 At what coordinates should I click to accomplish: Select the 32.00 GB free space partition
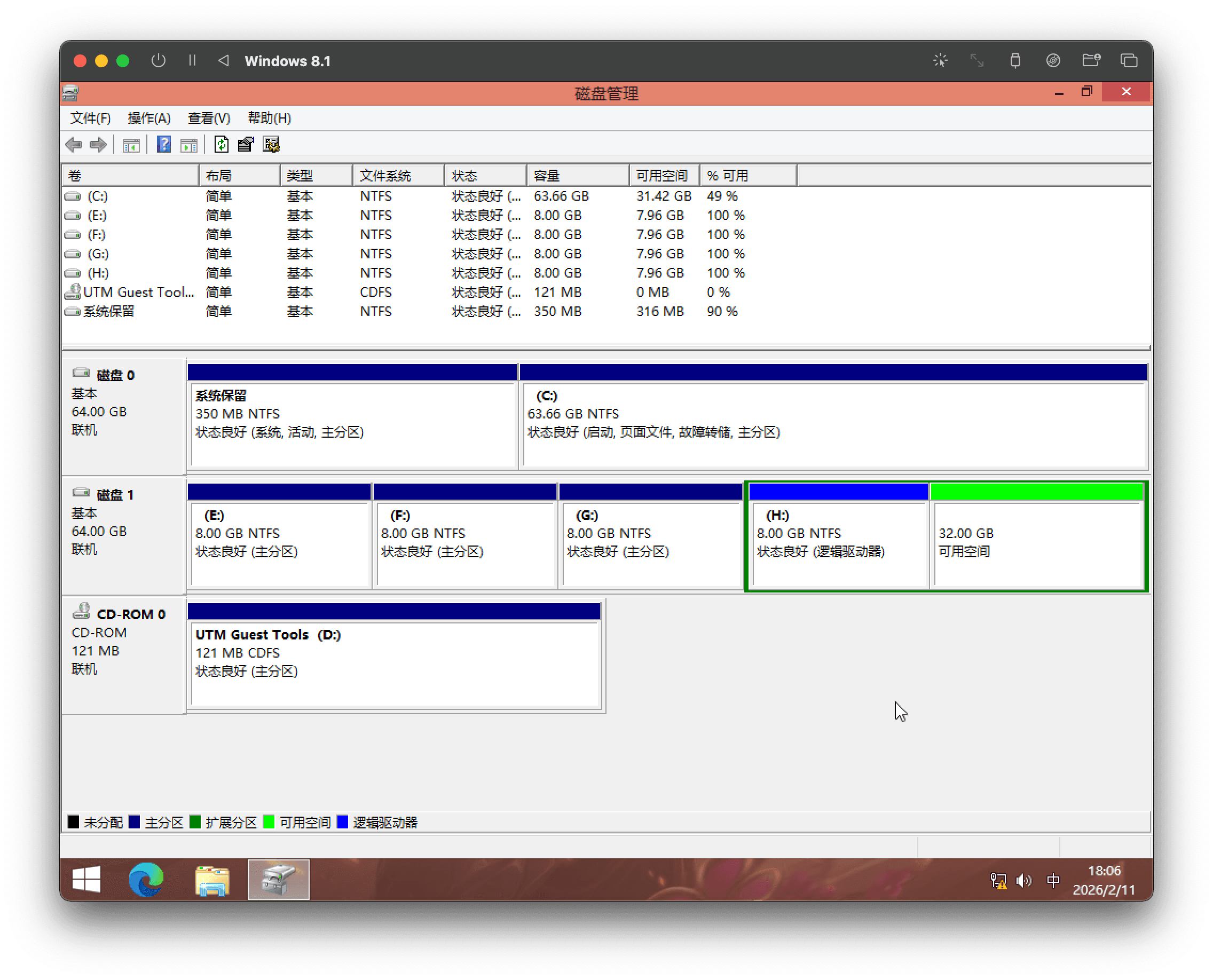pyautogui.click(x=1037, y=542)
